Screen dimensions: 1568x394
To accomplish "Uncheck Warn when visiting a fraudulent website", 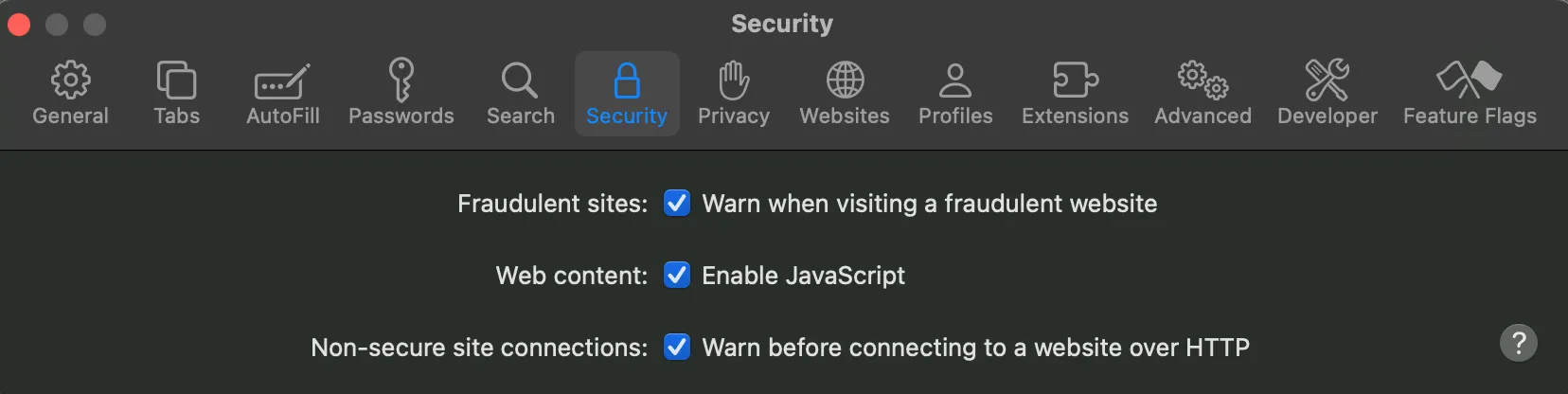I will (x=677, y=204).
